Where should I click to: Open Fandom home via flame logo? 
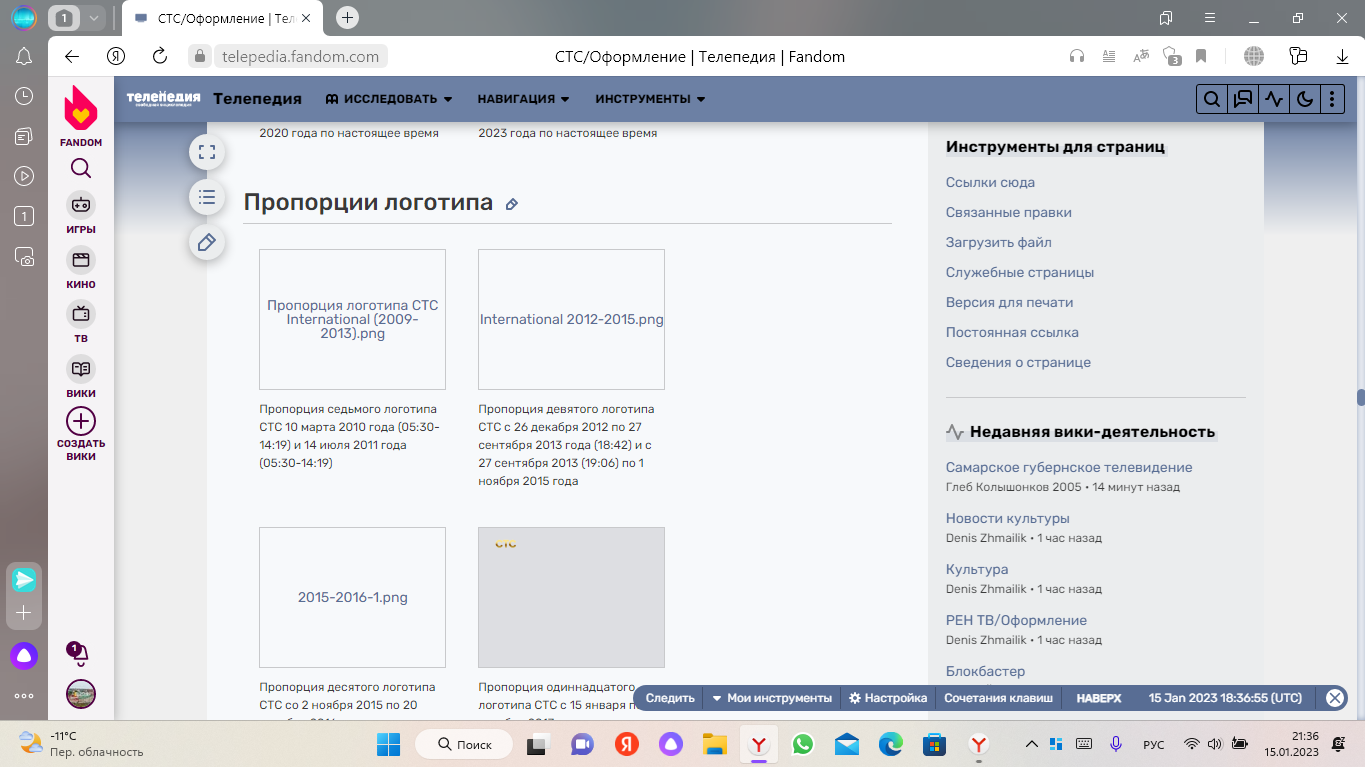(x=81, y=108)
